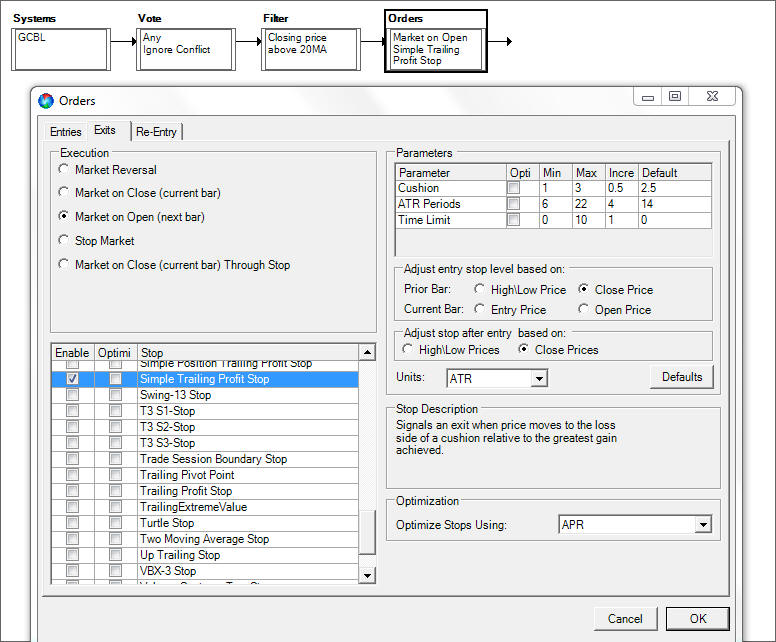
Task: Check Optimize for Simple Trailing Profit Stop
Action: [x=115, y=379]
